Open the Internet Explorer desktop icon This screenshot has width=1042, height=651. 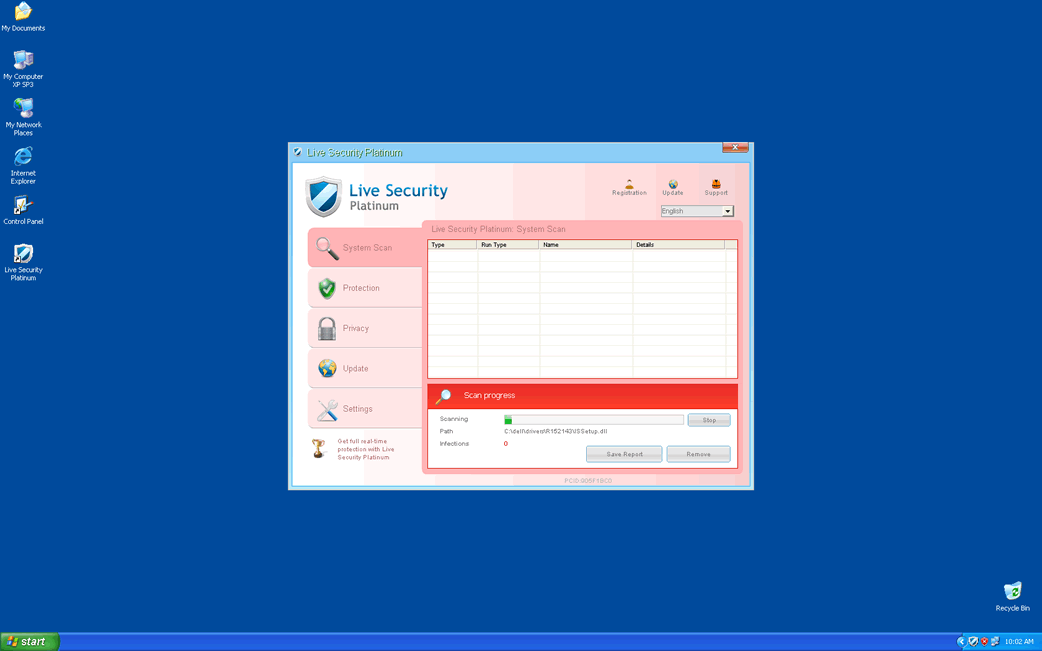click(23, 158)
